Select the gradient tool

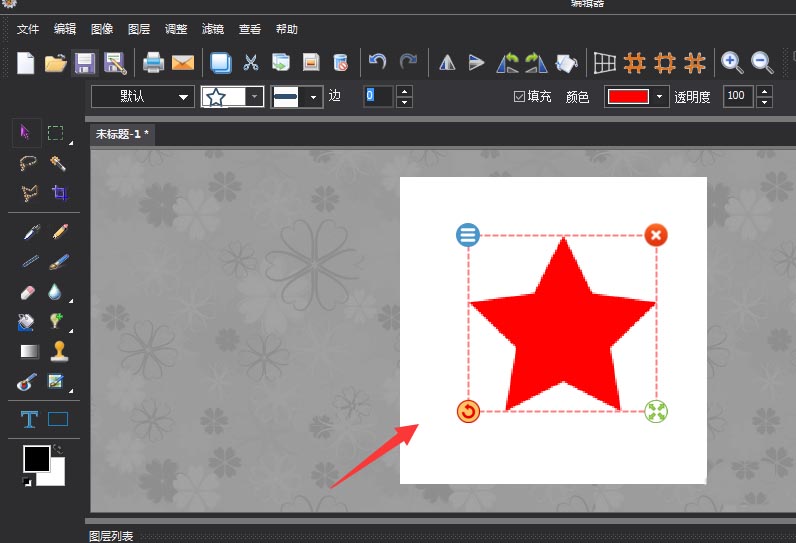29,351
